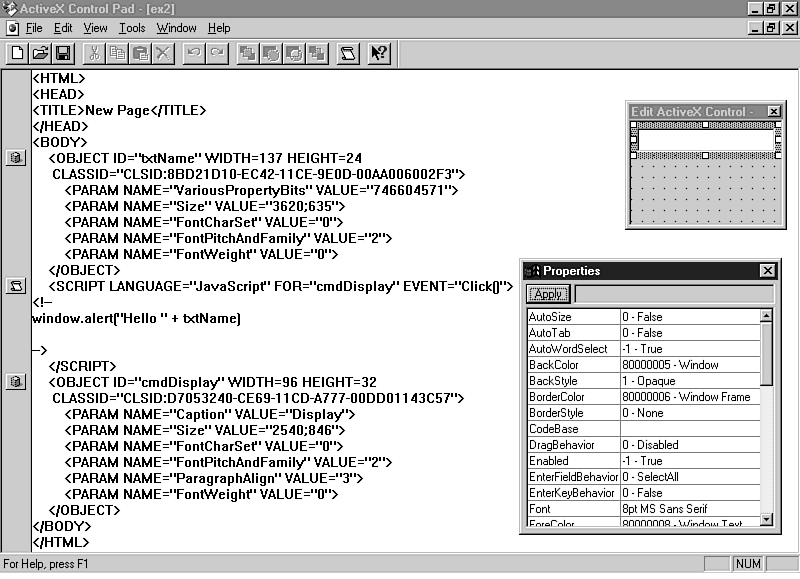Screen dimensions: 800x579
Task: Click the '0 - SelectAll' value
Action: 651,476
